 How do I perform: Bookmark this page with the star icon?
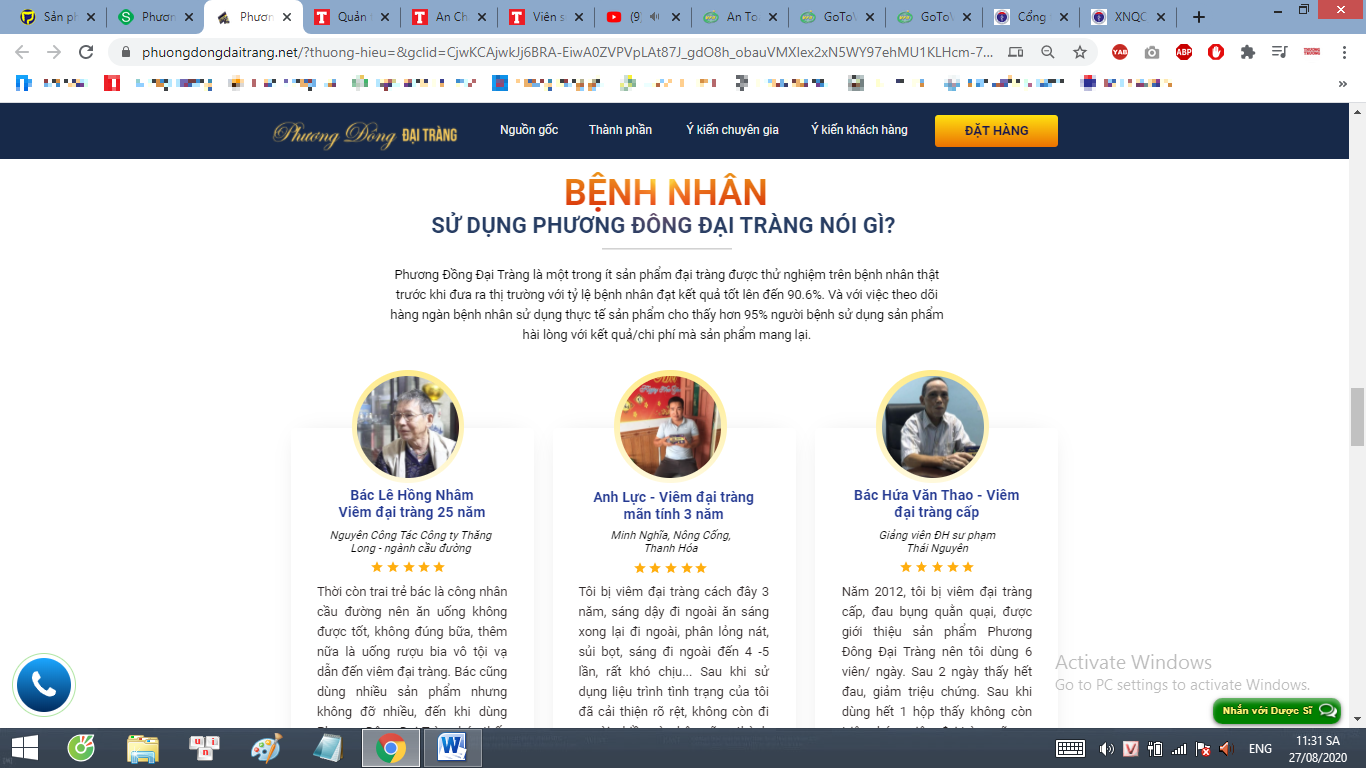click(x=1080, y=52)
